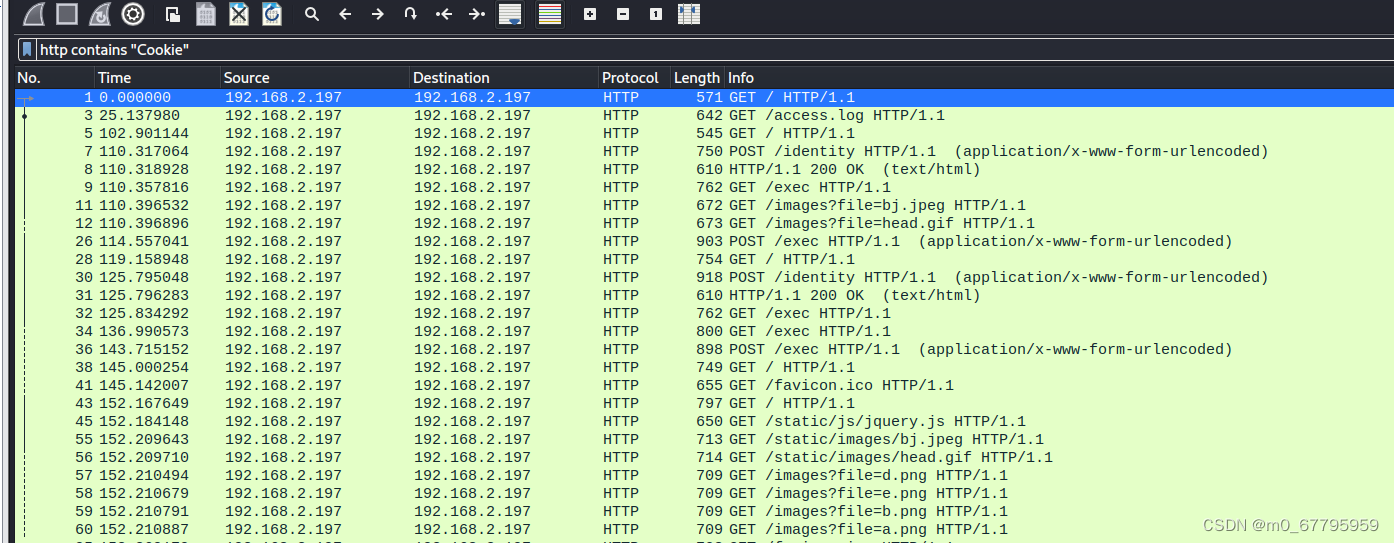Jump to the first packet icon
The height and width of the screenshot is (543, 1394).
tap(444, 14)
